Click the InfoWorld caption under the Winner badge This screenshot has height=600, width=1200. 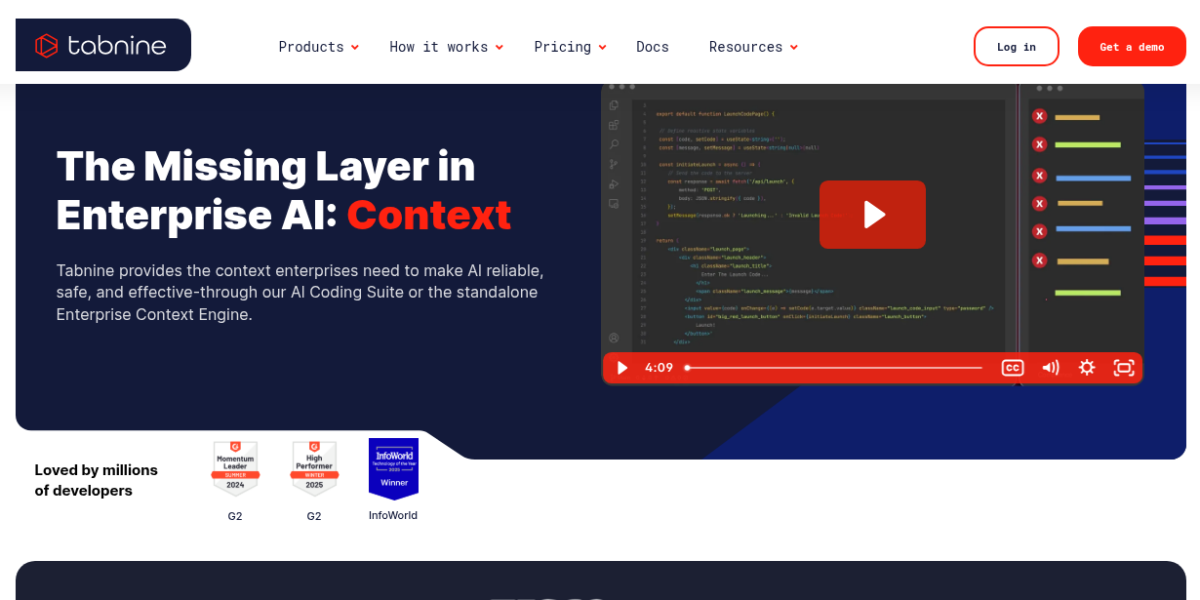[393, 515]
